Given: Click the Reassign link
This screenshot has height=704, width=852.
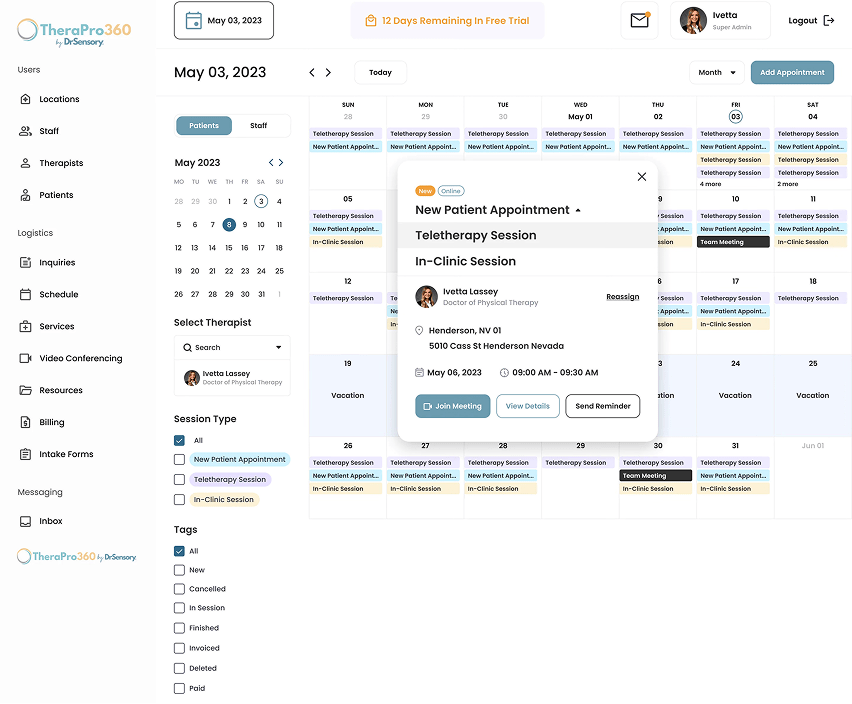Looking at the screenshot, I should click(623, 297).
